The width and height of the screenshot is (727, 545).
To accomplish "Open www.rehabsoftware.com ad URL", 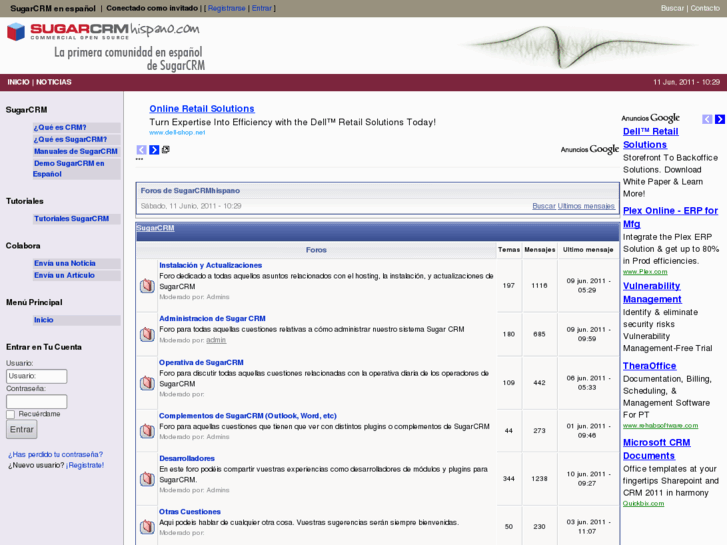I will (x=660, y=426).
